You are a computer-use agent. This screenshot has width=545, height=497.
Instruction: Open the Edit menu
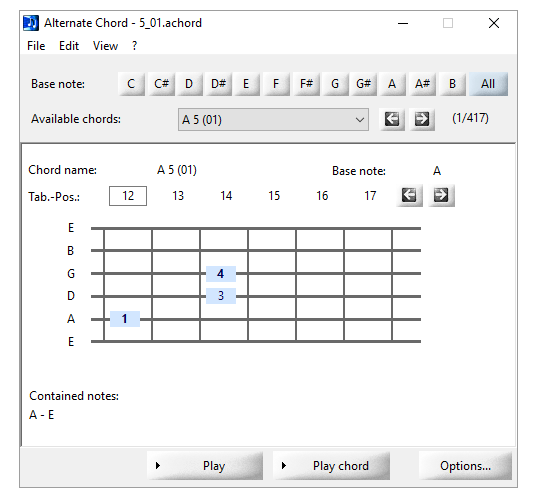[x=69, y=46]
